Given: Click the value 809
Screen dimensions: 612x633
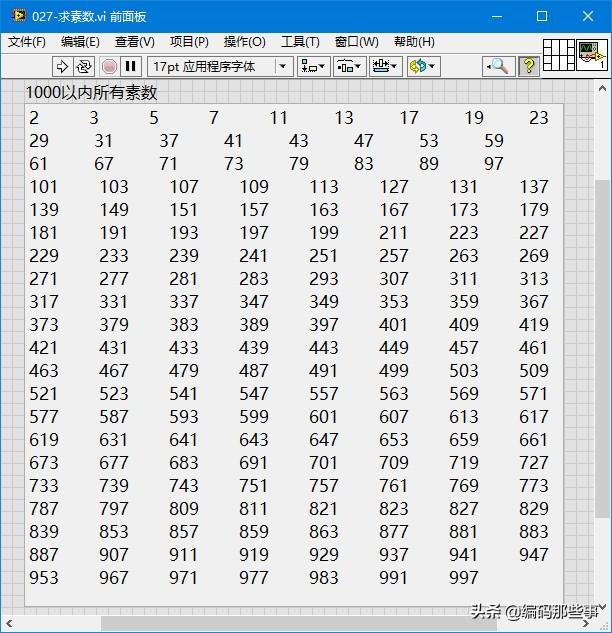Looking at the screenshot, I should pos(184,509).
